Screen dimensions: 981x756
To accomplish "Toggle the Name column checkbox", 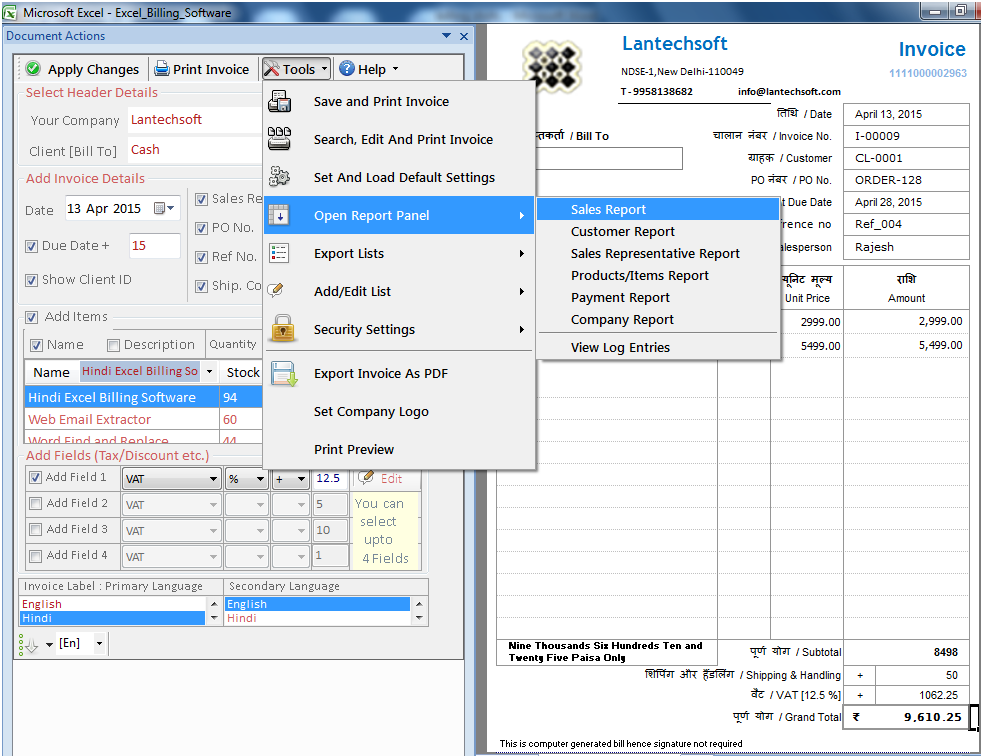I will click(36, 345).
